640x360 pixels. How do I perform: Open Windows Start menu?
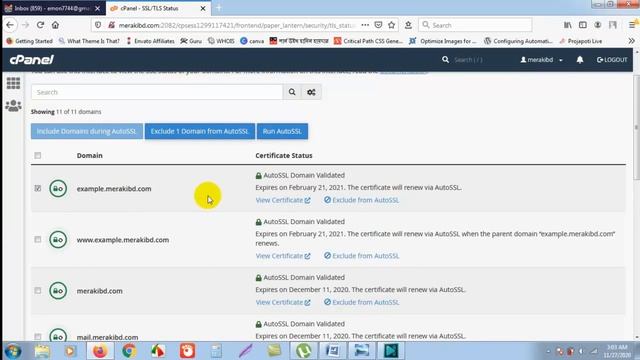tap(13, 351)
